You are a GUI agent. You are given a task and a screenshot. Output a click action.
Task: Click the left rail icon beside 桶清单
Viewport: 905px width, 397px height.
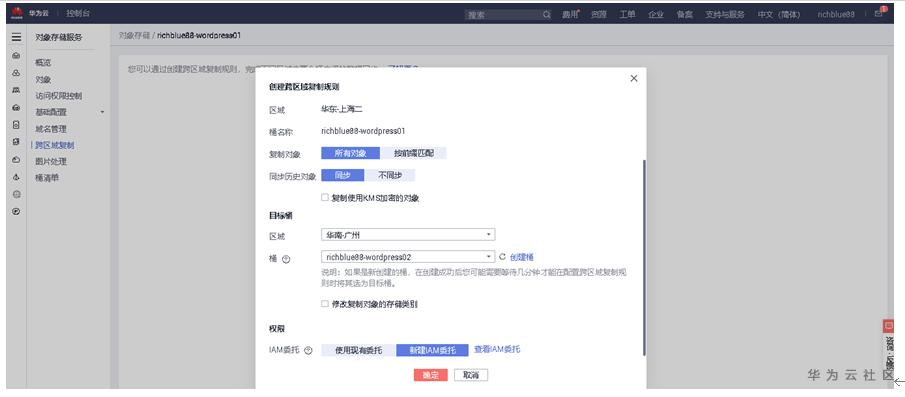16,177
